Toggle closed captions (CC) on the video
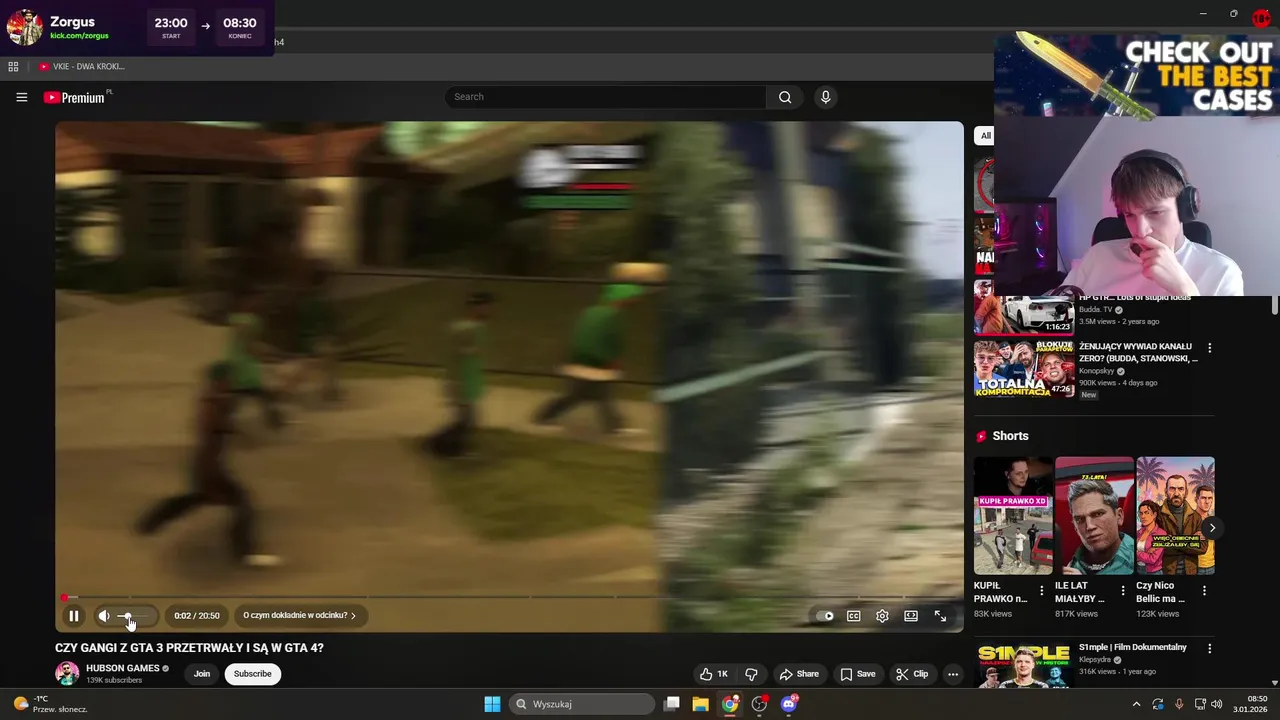The width and height of the screenshot is (1280, 720). tap(854, 616)
